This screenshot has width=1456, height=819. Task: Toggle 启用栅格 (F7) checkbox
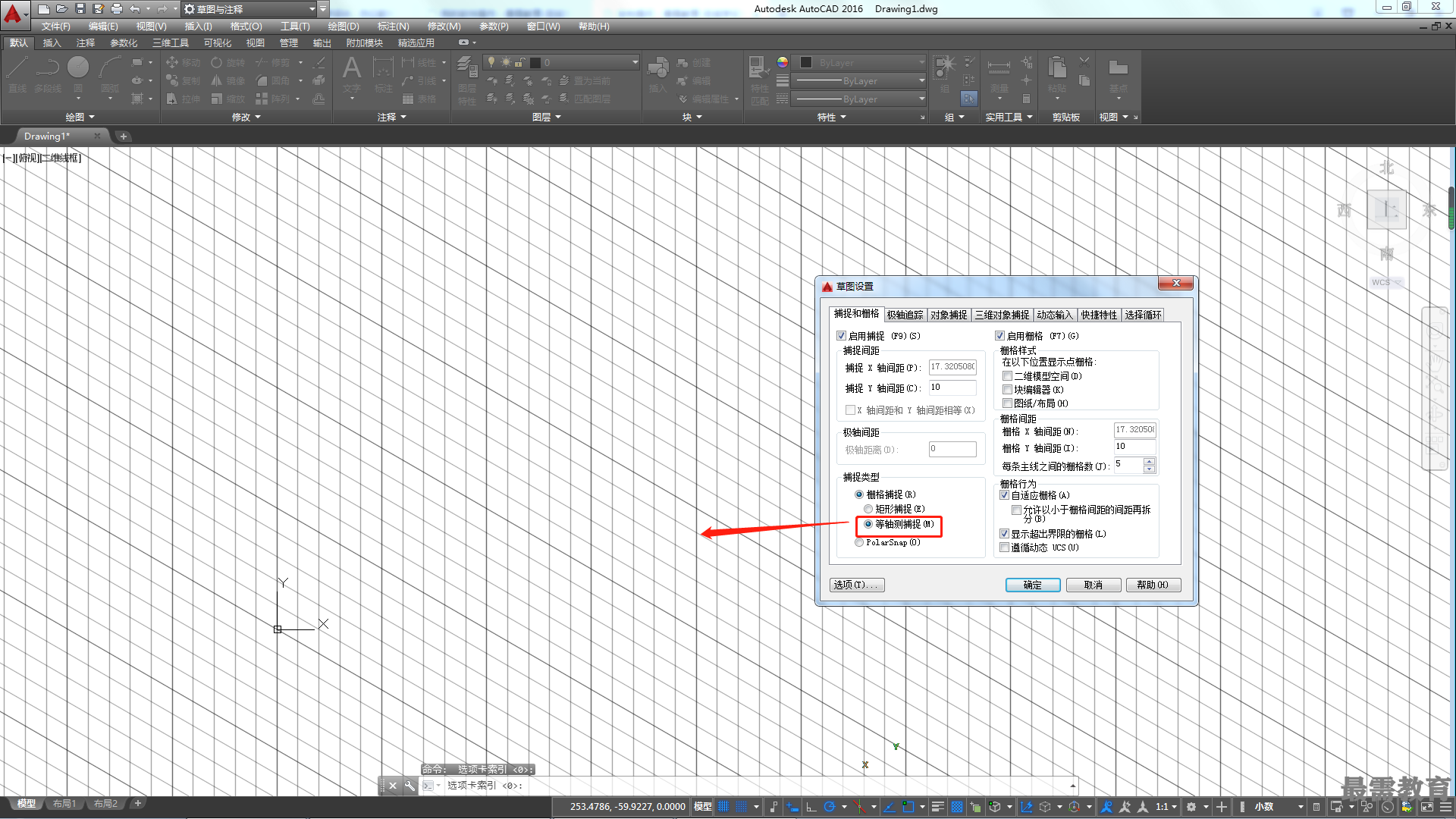[999, 336]
